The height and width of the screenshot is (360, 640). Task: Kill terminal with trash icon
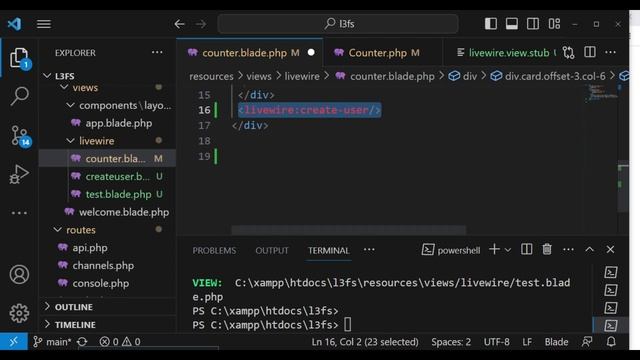coord(547,249)
